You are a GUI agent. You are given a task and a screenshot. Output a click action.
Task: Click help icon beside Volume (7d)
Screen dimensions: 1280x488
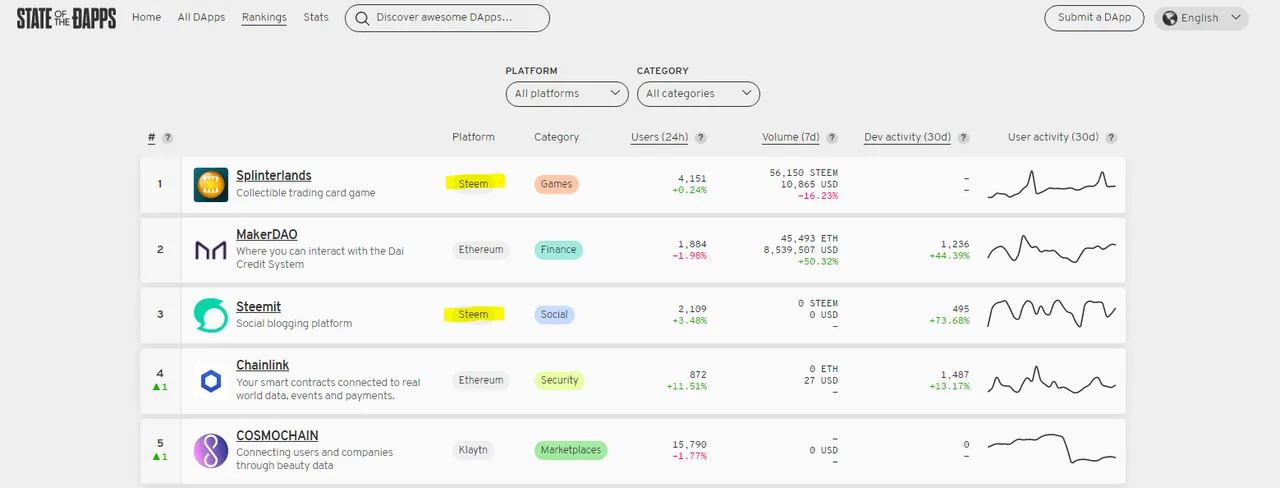tap(832, 138)
